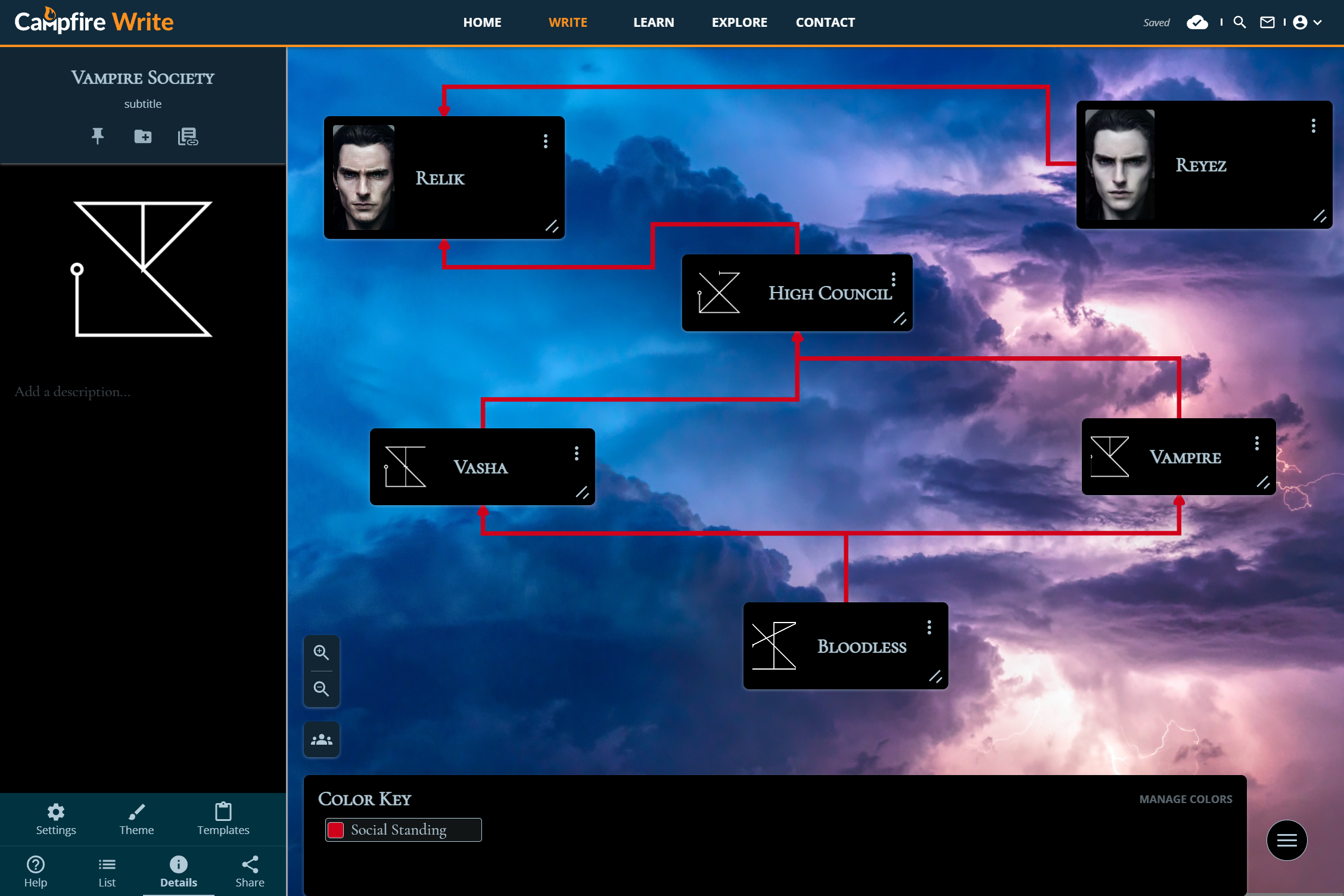This screenshot has width=1344, height=896.
Task: Click the search magnifier in header
Action: click(1240, 23)
